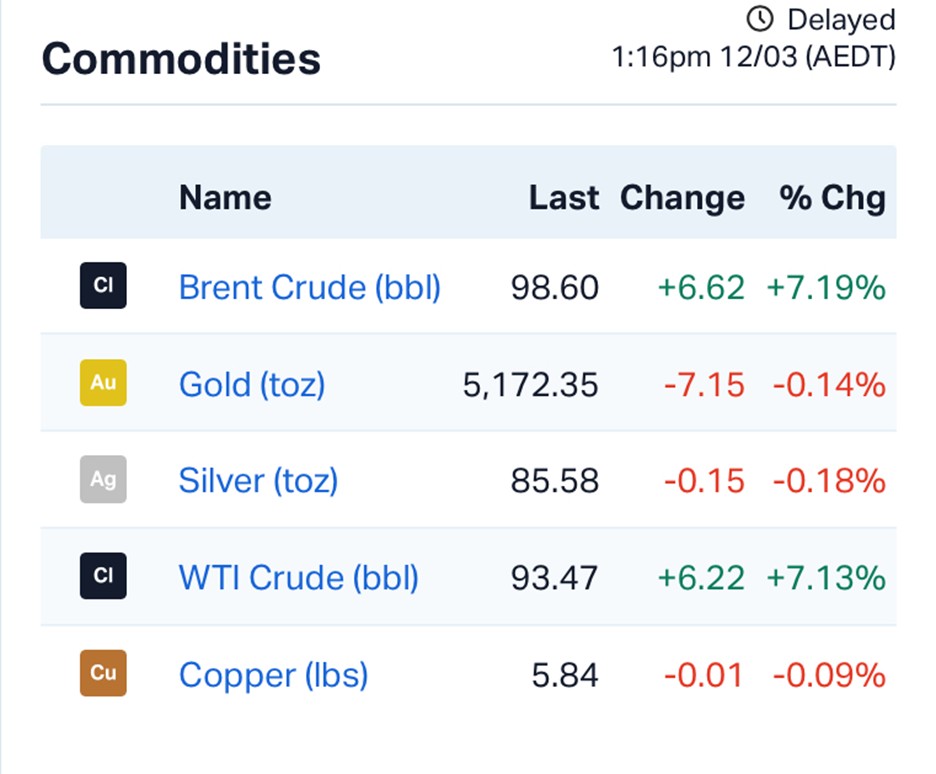
Task: Click the Change column header
Action: 682,197
